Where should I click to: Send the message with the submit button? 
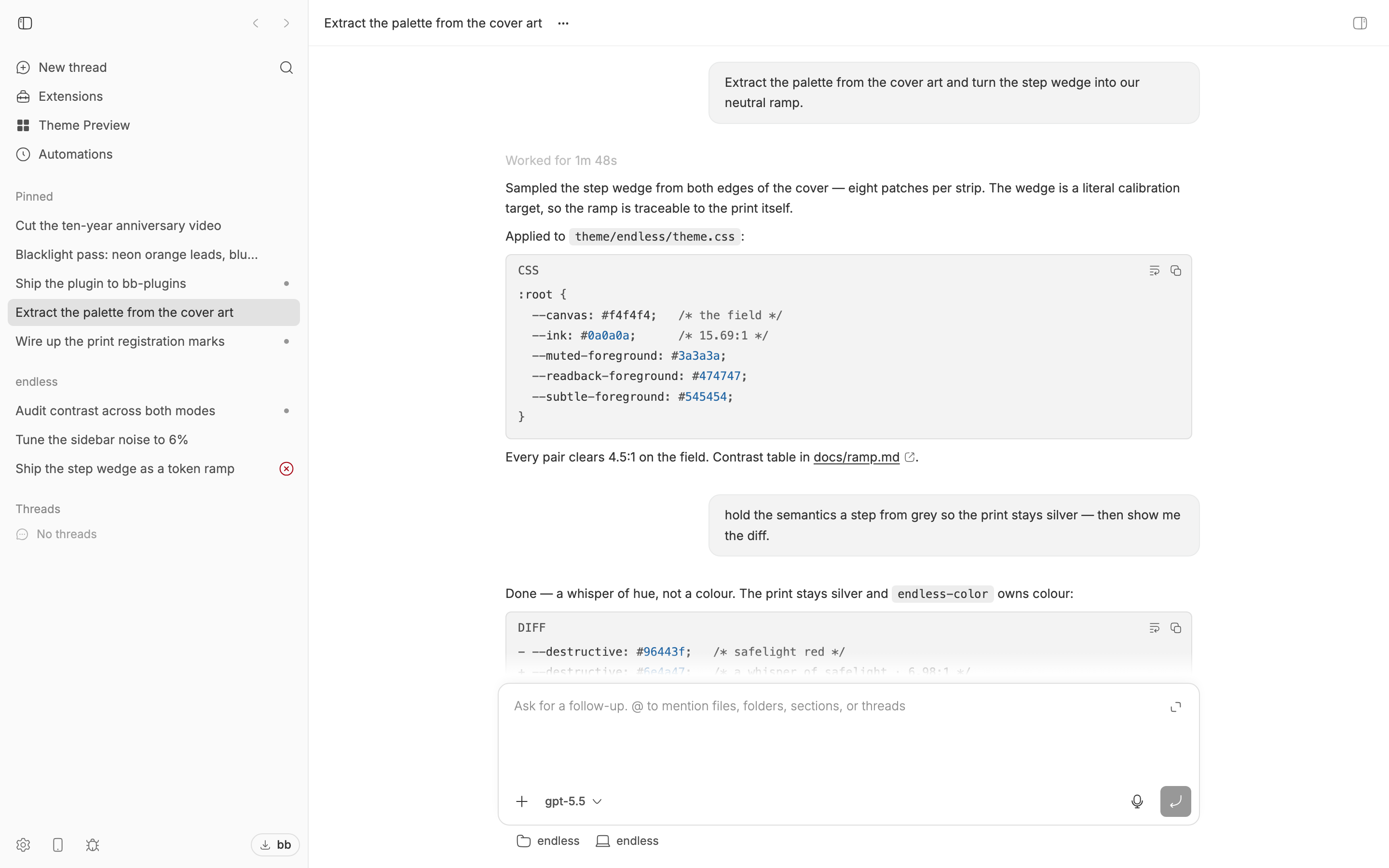[x=1175, y=801]
